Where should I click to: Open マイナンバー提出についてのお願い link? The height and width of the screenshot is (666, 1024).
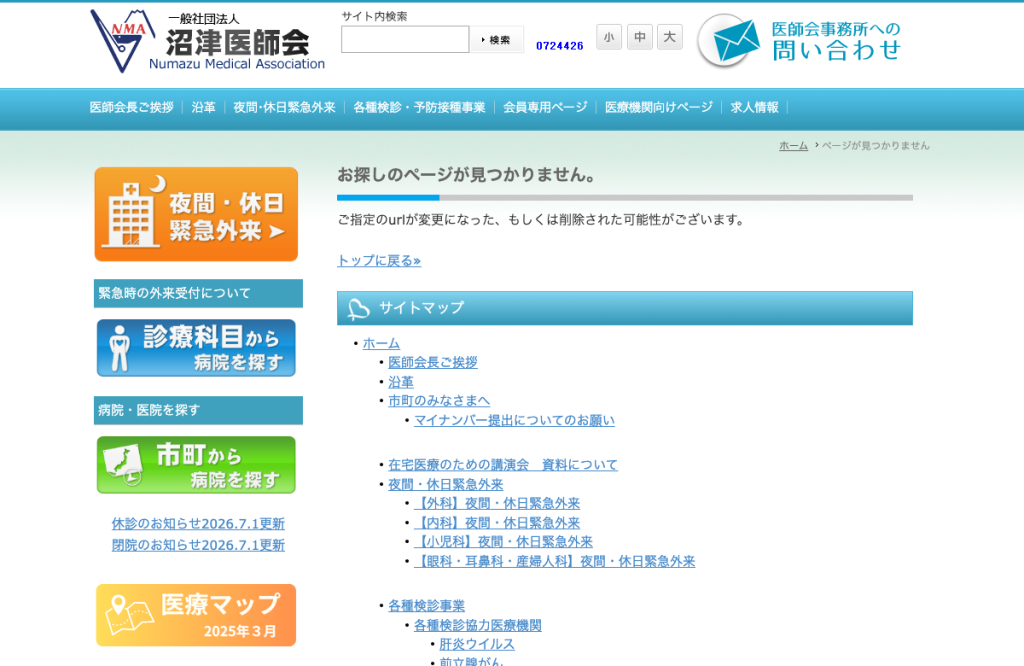515,420
